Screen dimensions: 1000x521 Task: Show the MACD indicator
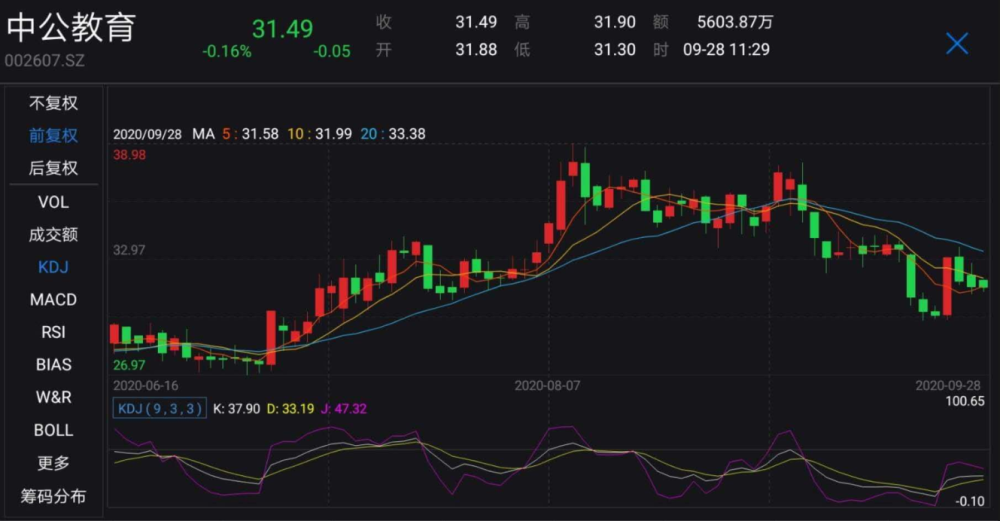tap(54, 300)
